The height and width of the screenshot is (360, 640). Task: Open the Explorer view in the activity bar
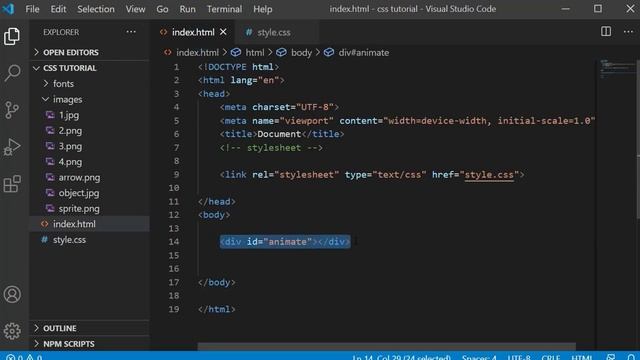(x=12, y=36)
